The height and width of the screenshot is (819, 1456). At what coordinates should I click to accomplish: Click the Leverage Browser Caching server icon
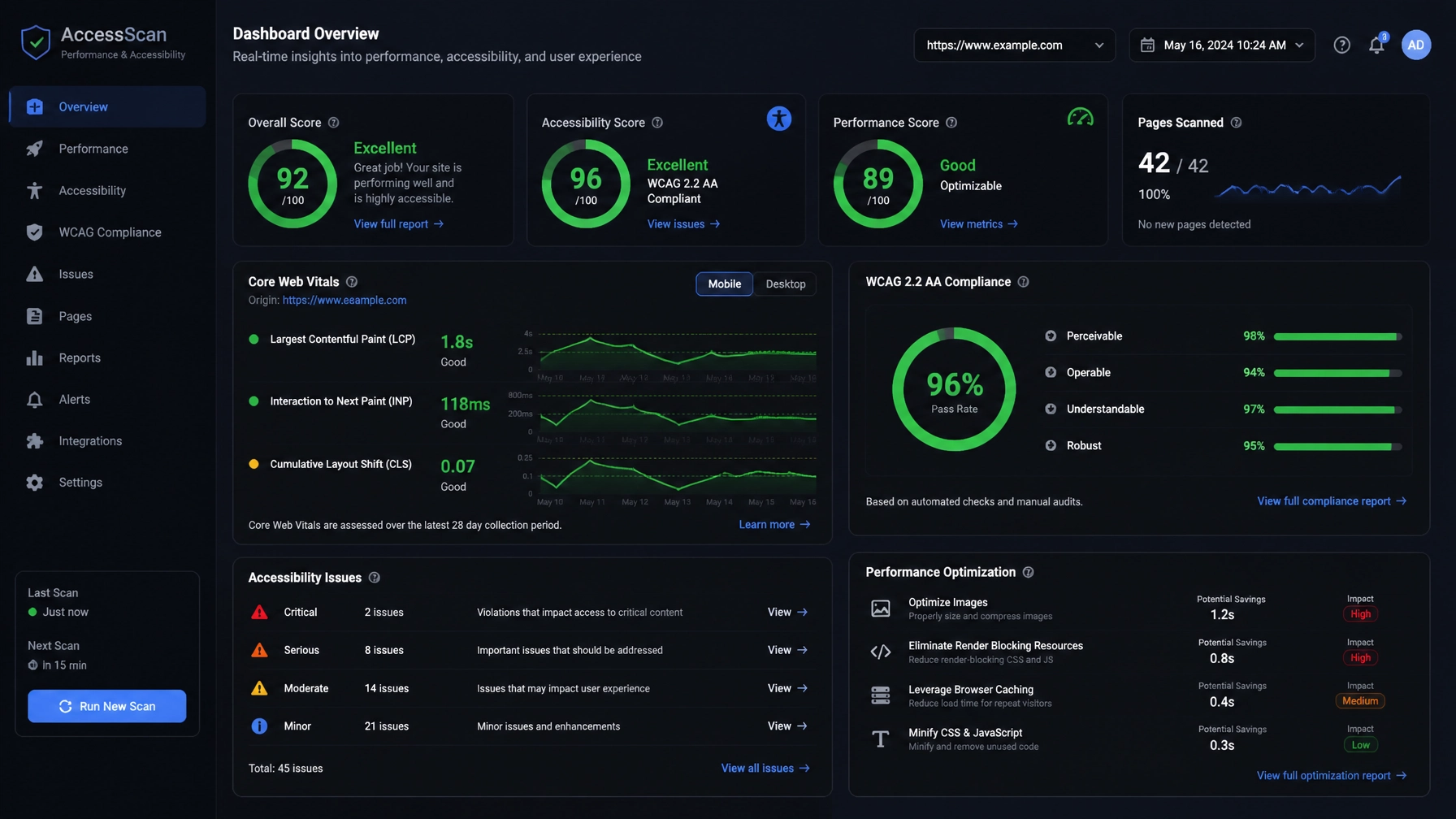point(880,695)
